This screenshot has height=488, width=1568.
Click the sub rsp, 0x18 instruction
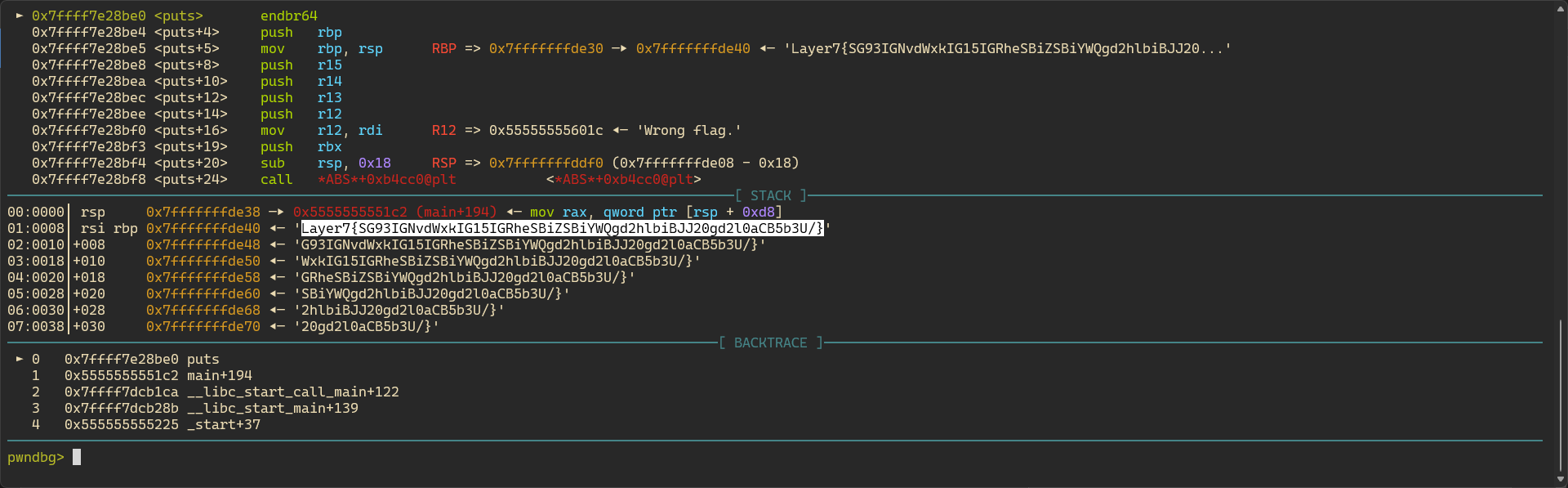[326, 163]
